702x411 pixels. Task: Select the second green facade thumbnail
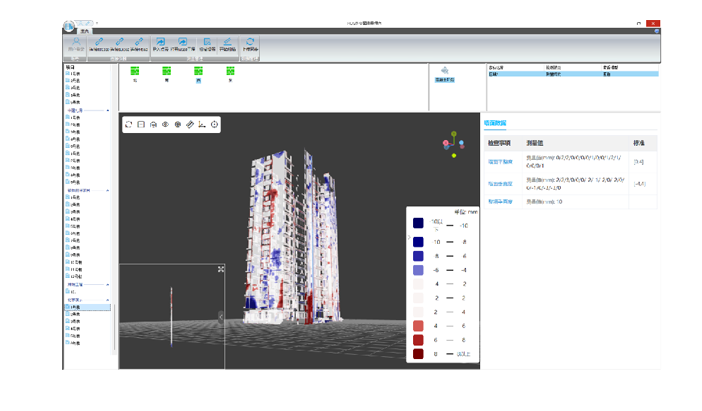167,71
